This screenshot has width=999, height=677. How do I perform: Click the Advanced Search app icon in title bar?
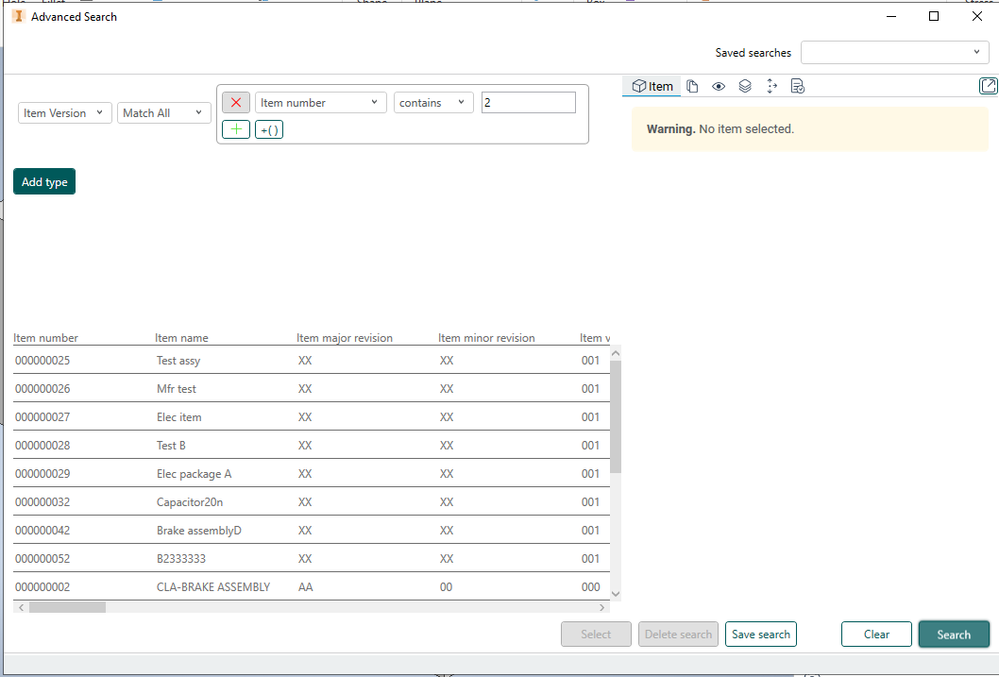coord(18,17)
